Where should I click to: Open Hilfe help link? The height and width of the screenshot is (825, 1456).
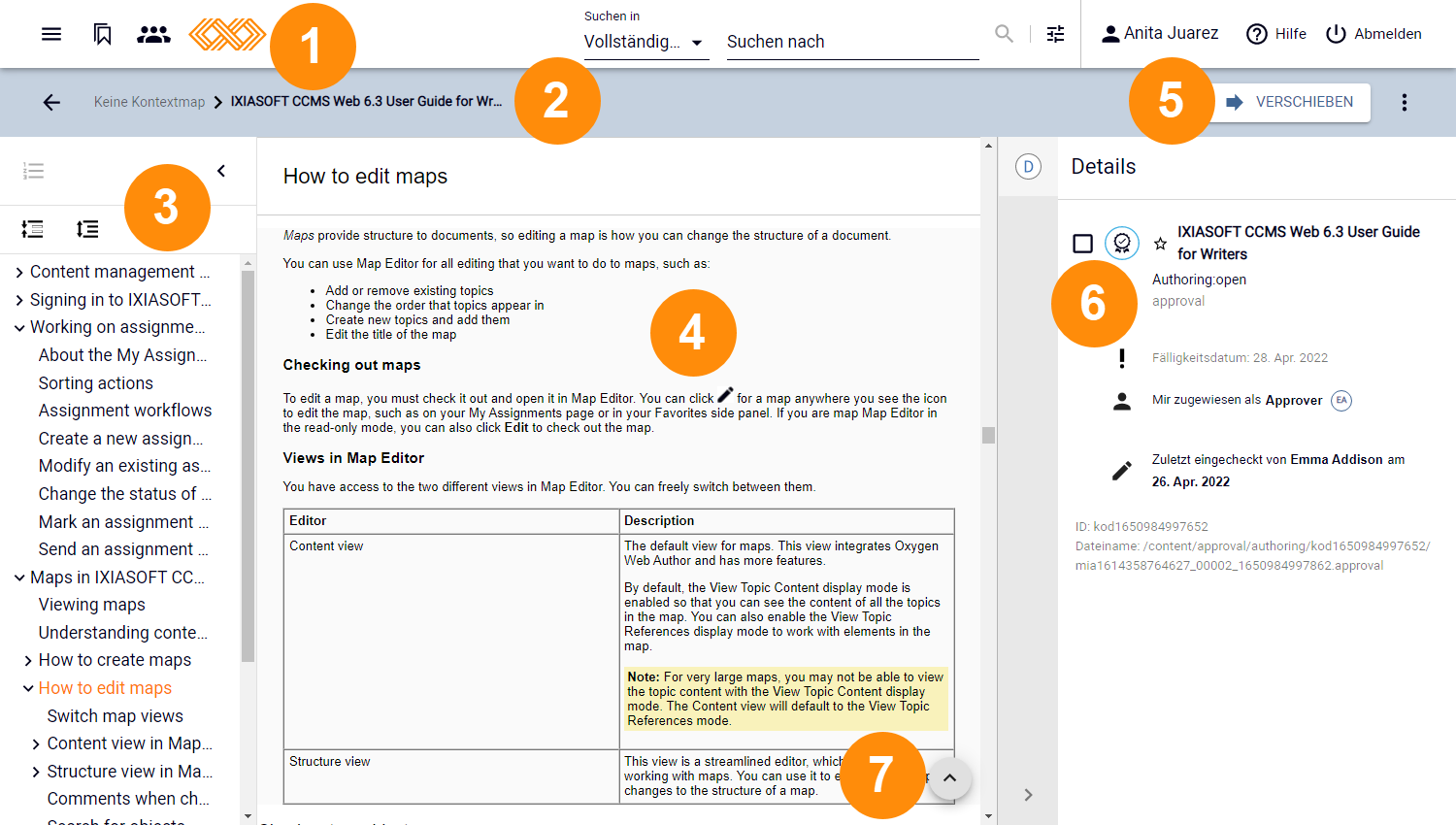coord(1276,34)
